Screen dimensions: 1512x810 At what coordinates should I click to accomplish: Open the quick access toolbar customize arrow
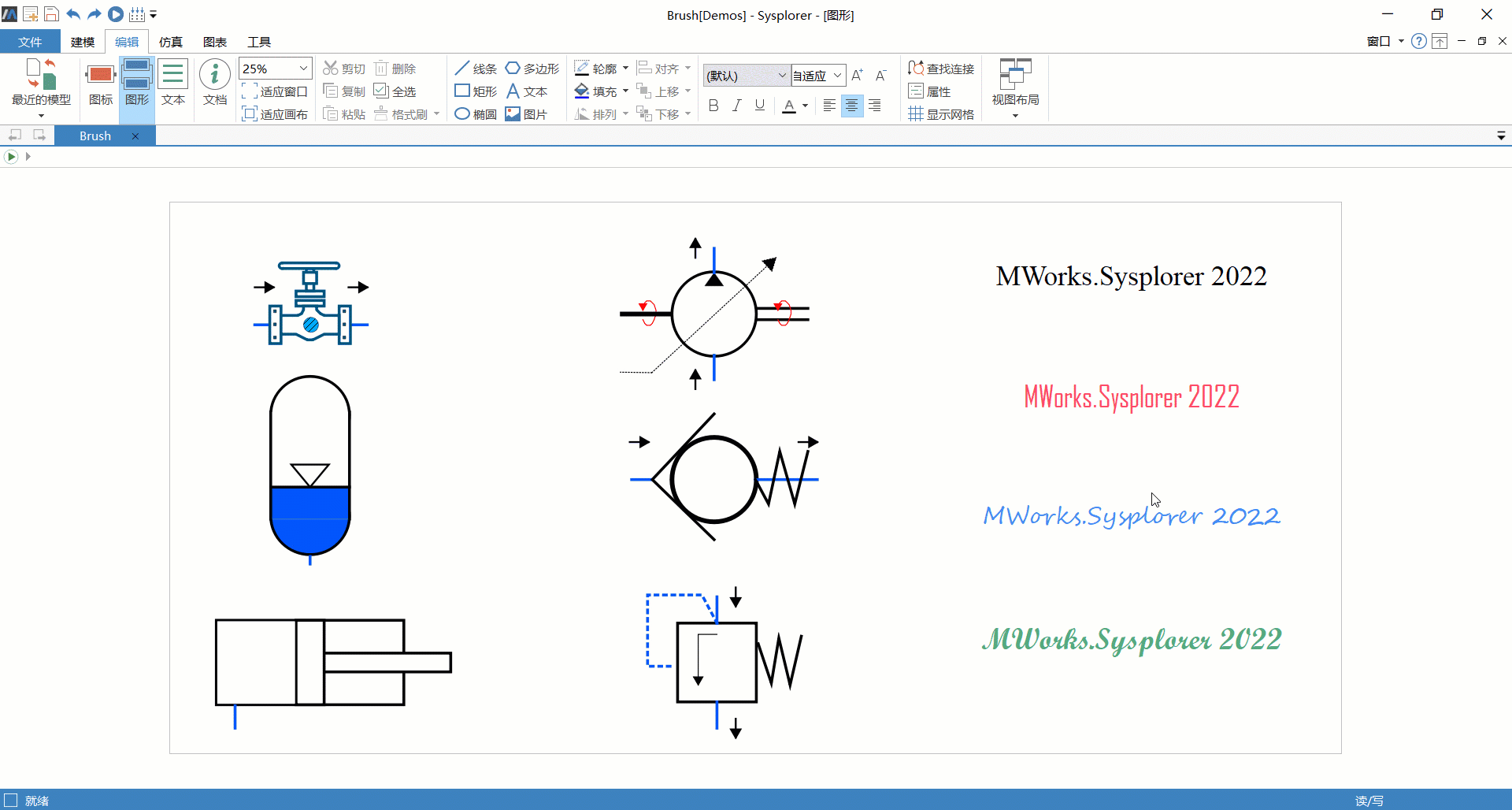coord(154,15)
